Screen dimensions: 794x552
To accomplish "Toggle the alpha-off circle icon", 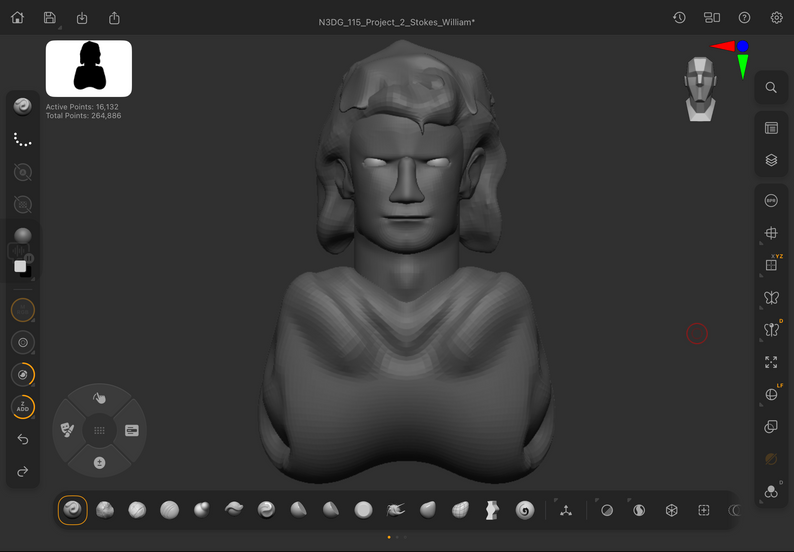I will pyautogui.click(x=23, y=172).
